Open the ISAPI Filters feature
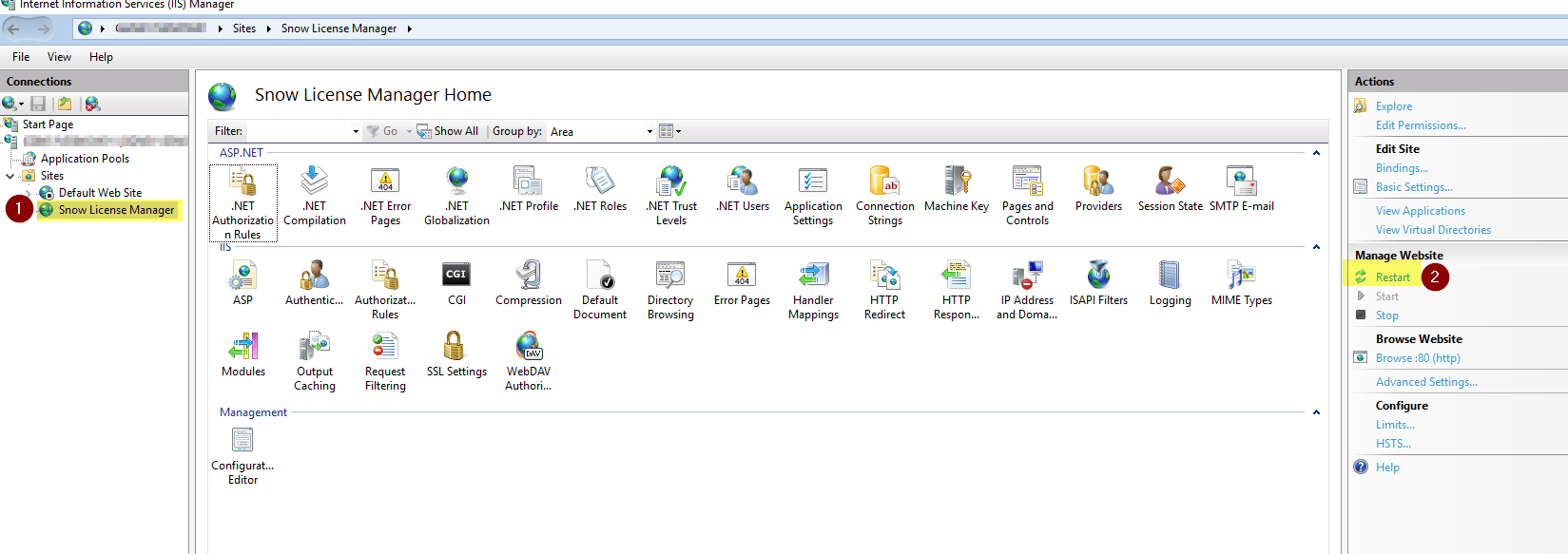Image resolution: width=1568 pixels, height=554 pixels. [1098, 283]
